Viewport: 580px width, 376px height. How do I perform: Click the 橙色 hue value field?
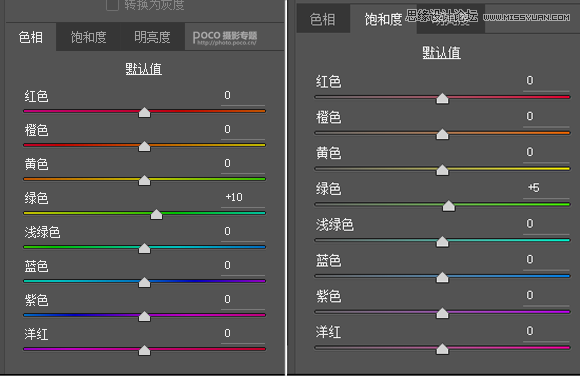pos(243,130)
